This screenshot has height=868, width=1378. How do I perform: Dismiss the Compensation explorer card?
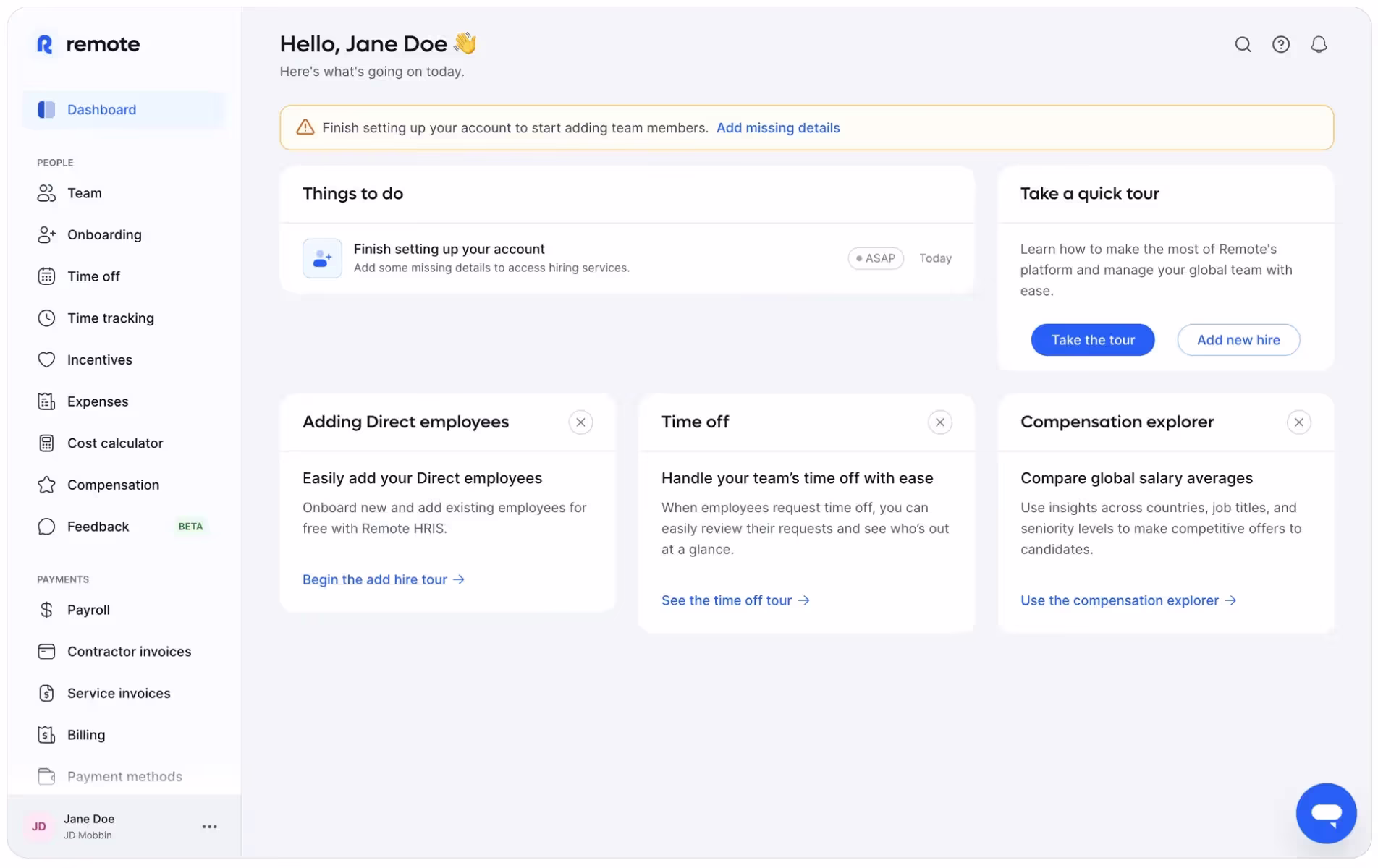(x=1298, y=422)
